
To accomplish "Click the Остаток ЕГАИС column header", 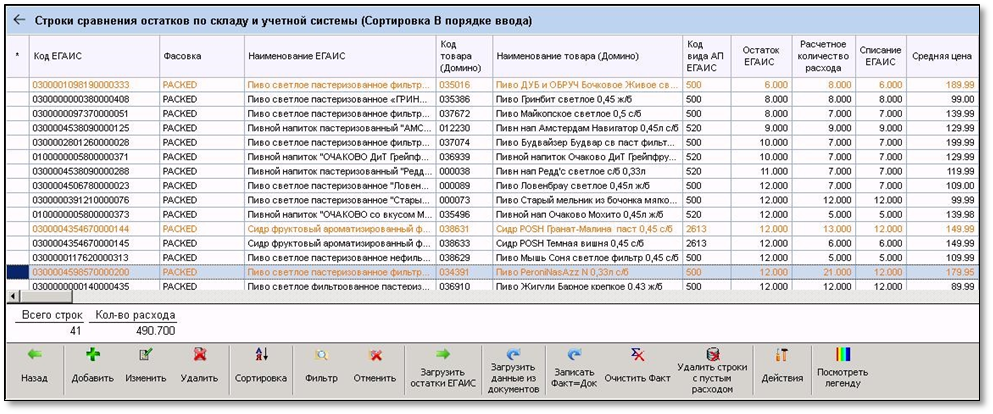I will tap(761, 56).
